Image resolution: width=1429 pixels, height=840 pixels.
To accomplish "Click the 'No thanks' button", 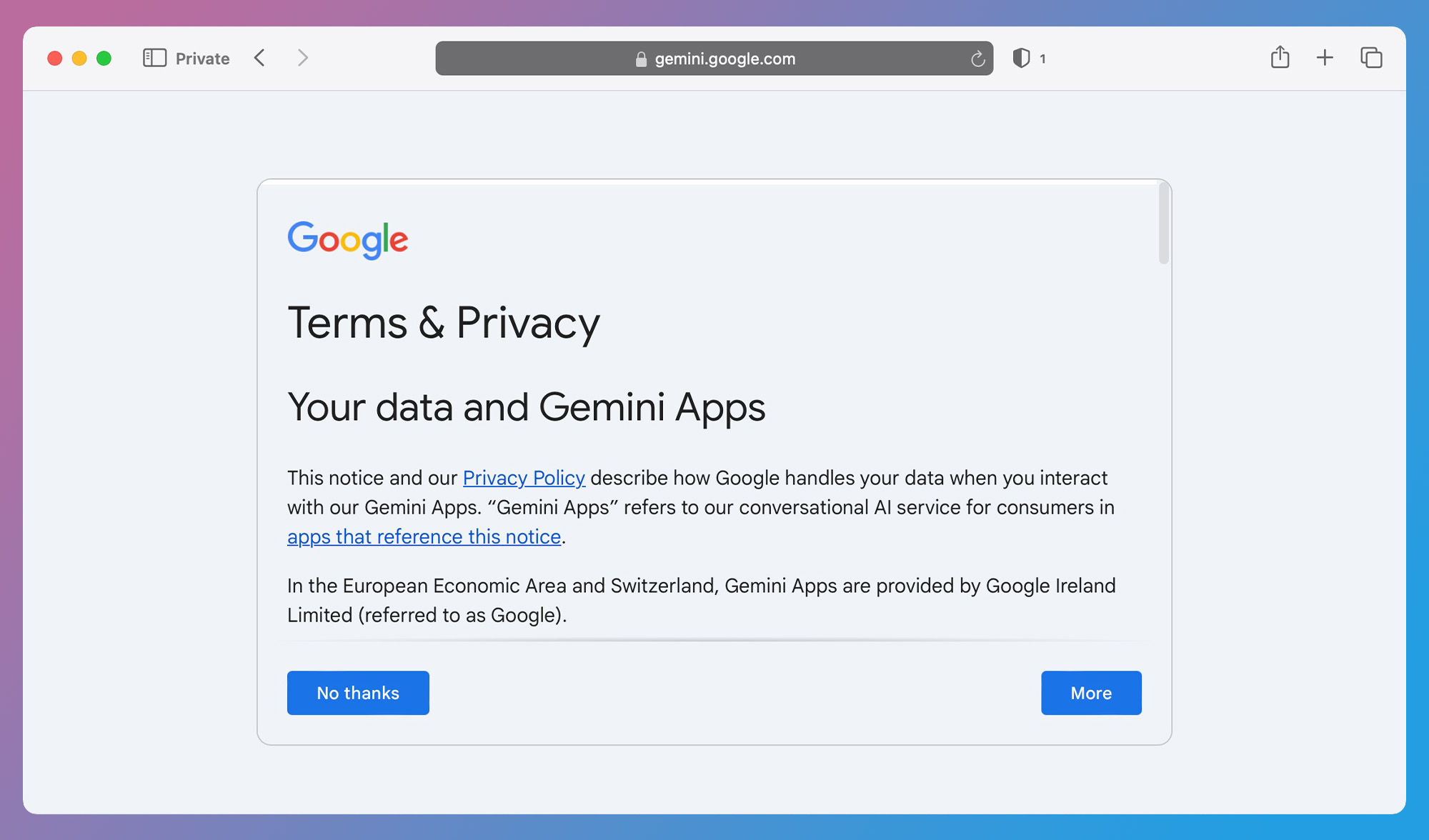I will pyautogui.click(x=357, y=693).
